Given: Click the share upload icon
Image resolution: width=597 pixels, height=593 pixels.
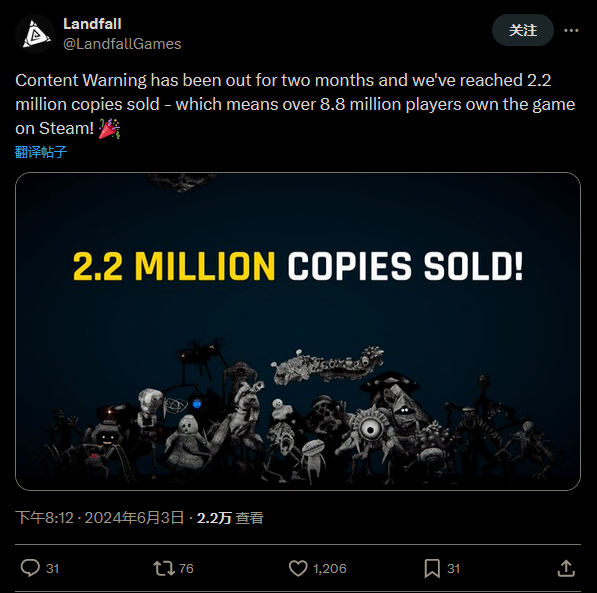Looking at the screenshot, I should pos(566,568).
